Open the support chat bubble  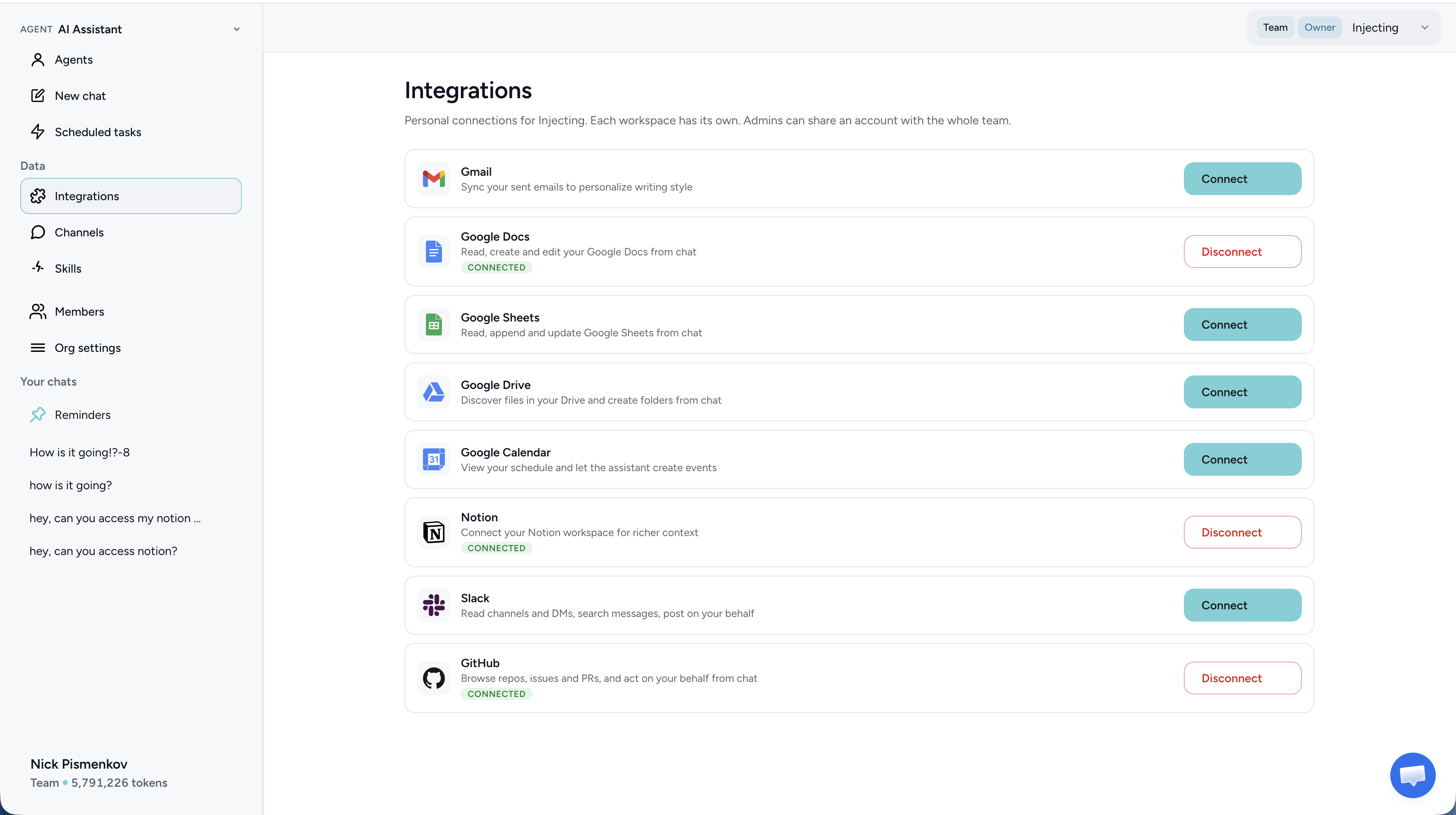pyautogui.click(x=1412, y=775)
